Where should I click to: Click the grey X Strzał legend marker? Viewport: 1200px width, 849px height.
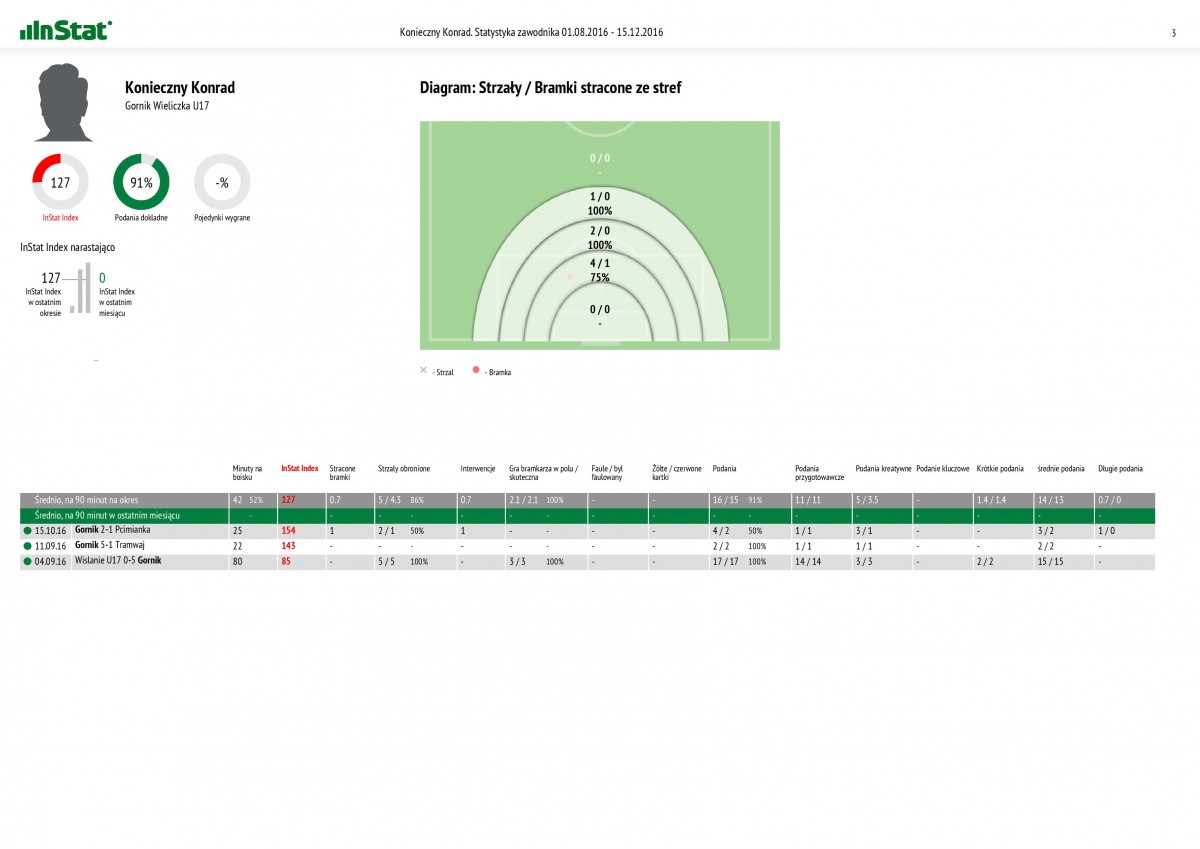[x=423, y=370]
